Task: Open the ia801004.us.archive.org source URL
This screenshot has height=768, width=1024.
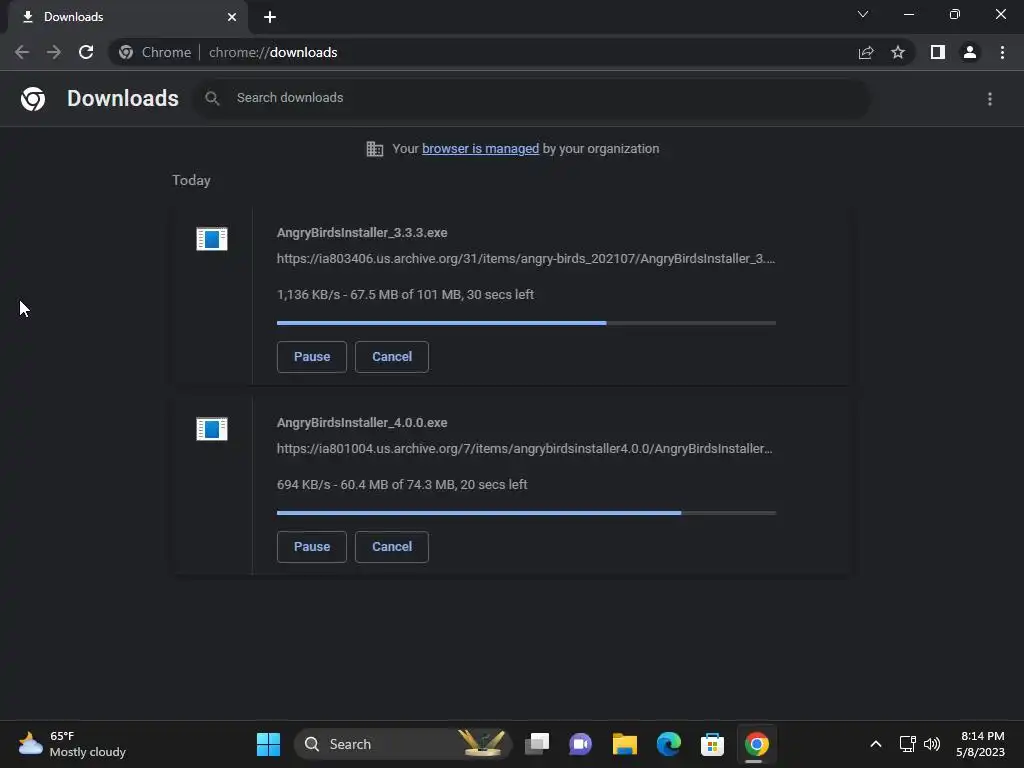Action: point(524,449)
